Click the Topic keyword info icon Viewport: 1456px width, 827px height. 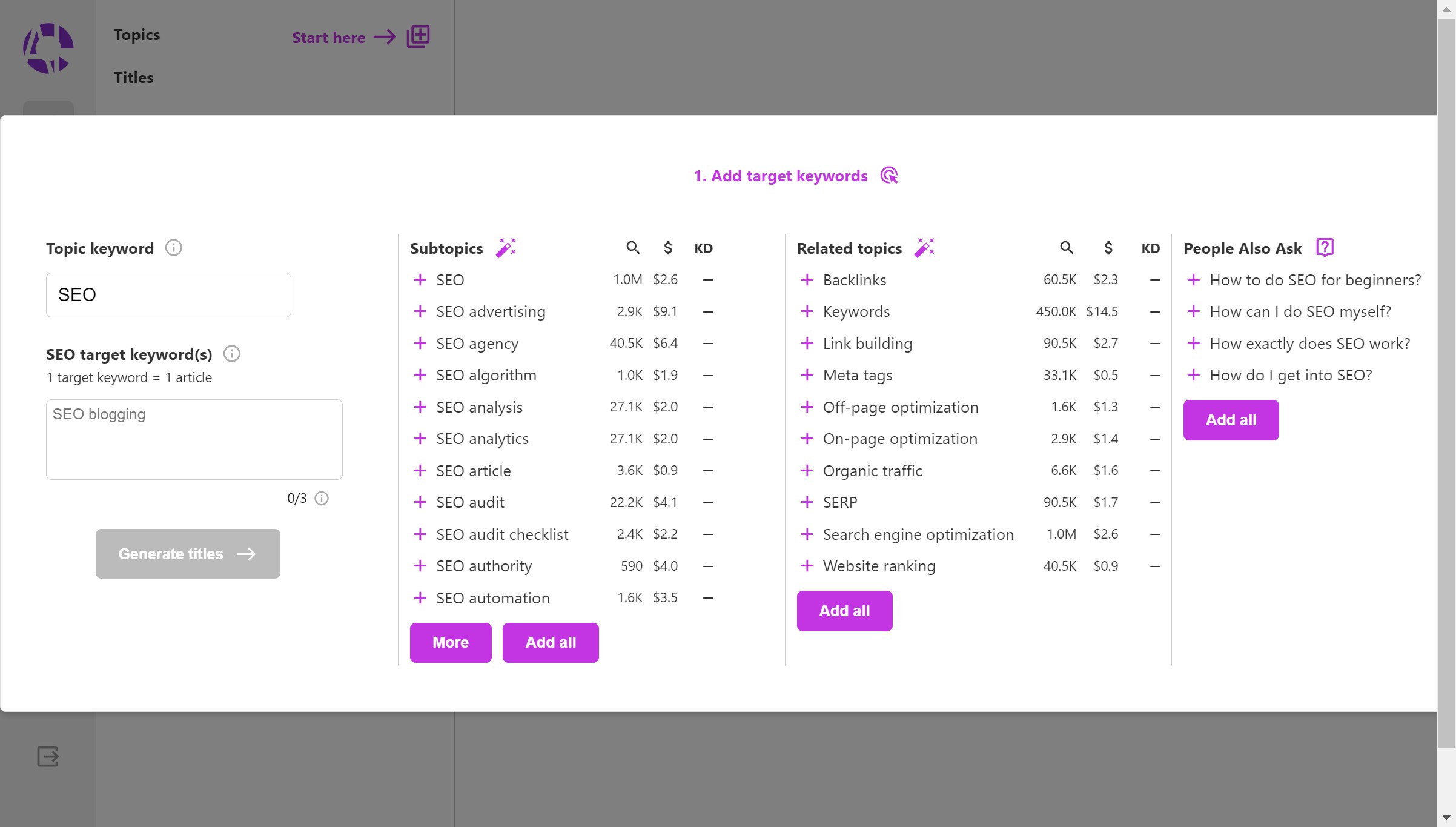(174, 248)
